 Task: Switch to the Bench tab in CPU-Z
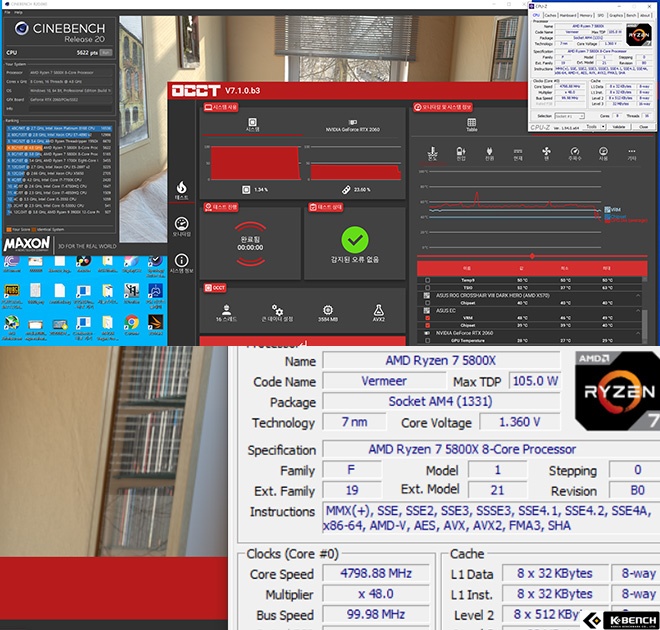pyautogui.click(x=631, y=15)
